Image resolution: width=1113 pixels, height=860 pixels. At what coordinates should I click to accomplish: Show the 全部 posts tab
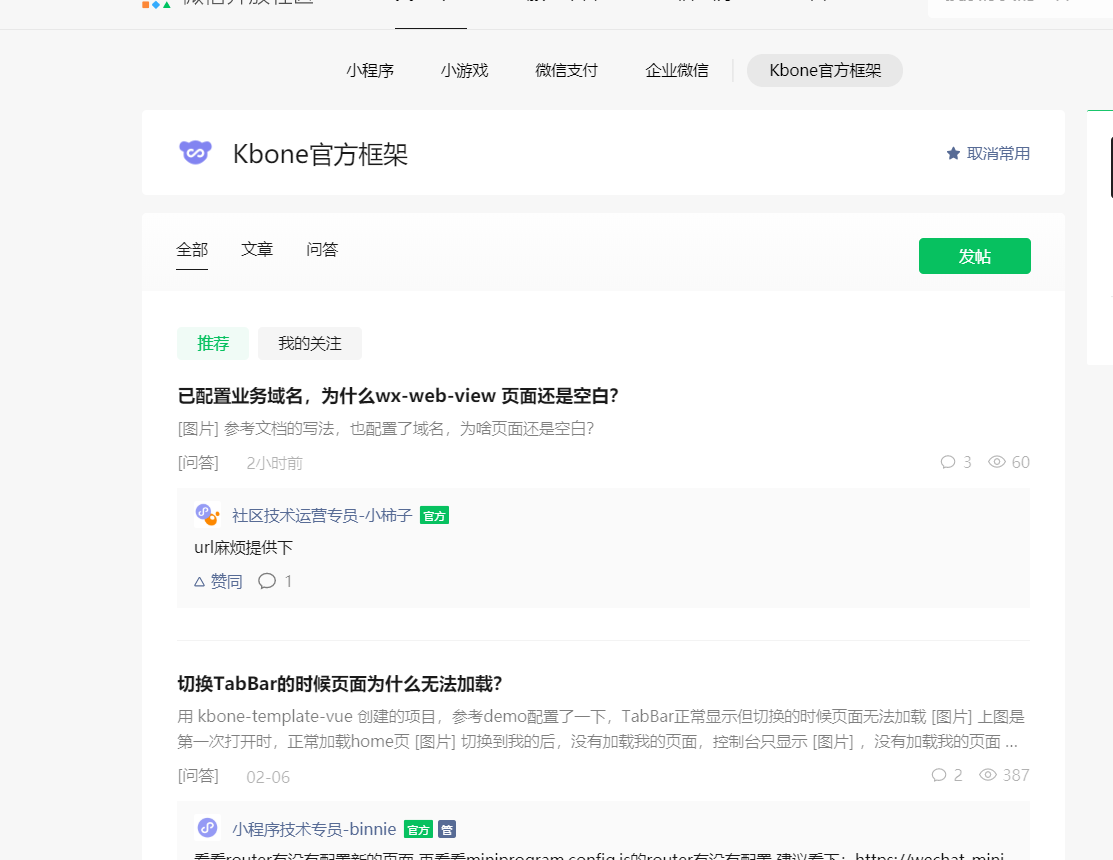coord(192,250)
